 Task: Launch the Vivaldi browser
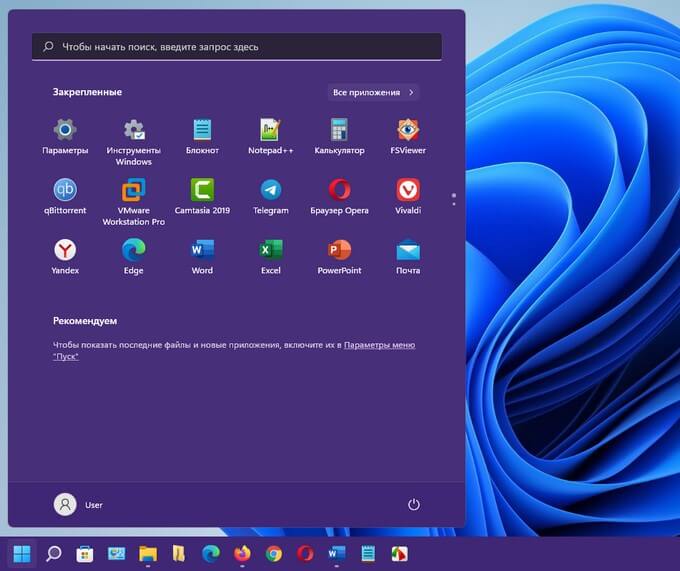[x=408, y=196]
